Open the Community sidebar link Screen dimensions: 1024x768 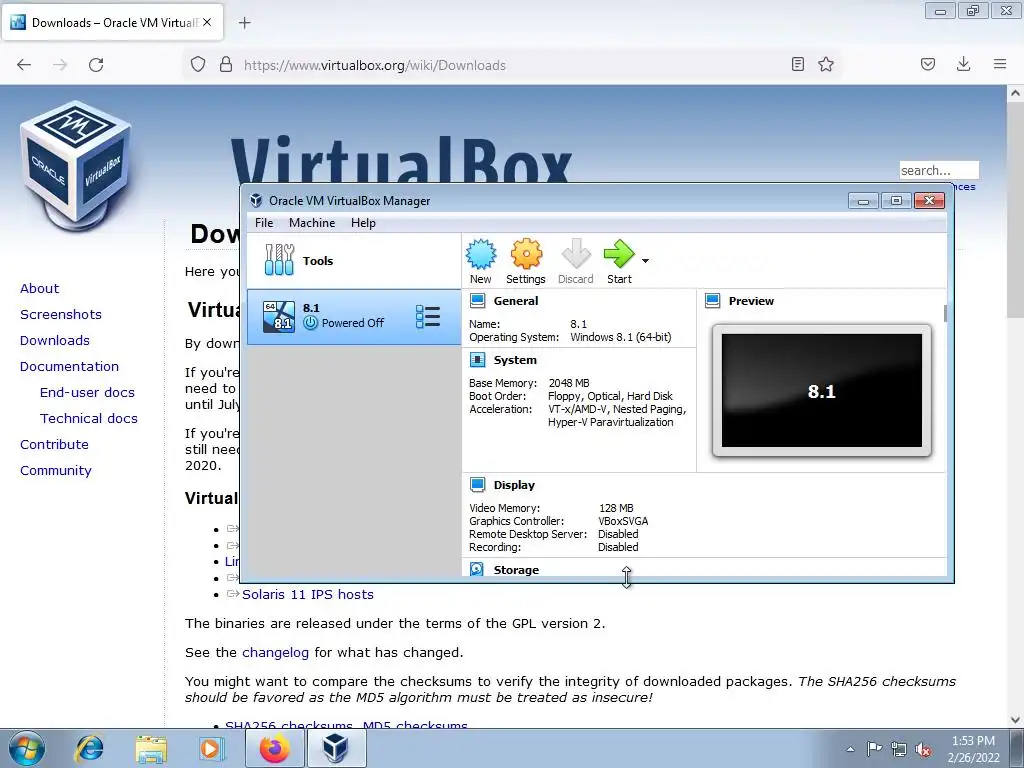click(56, 471)
